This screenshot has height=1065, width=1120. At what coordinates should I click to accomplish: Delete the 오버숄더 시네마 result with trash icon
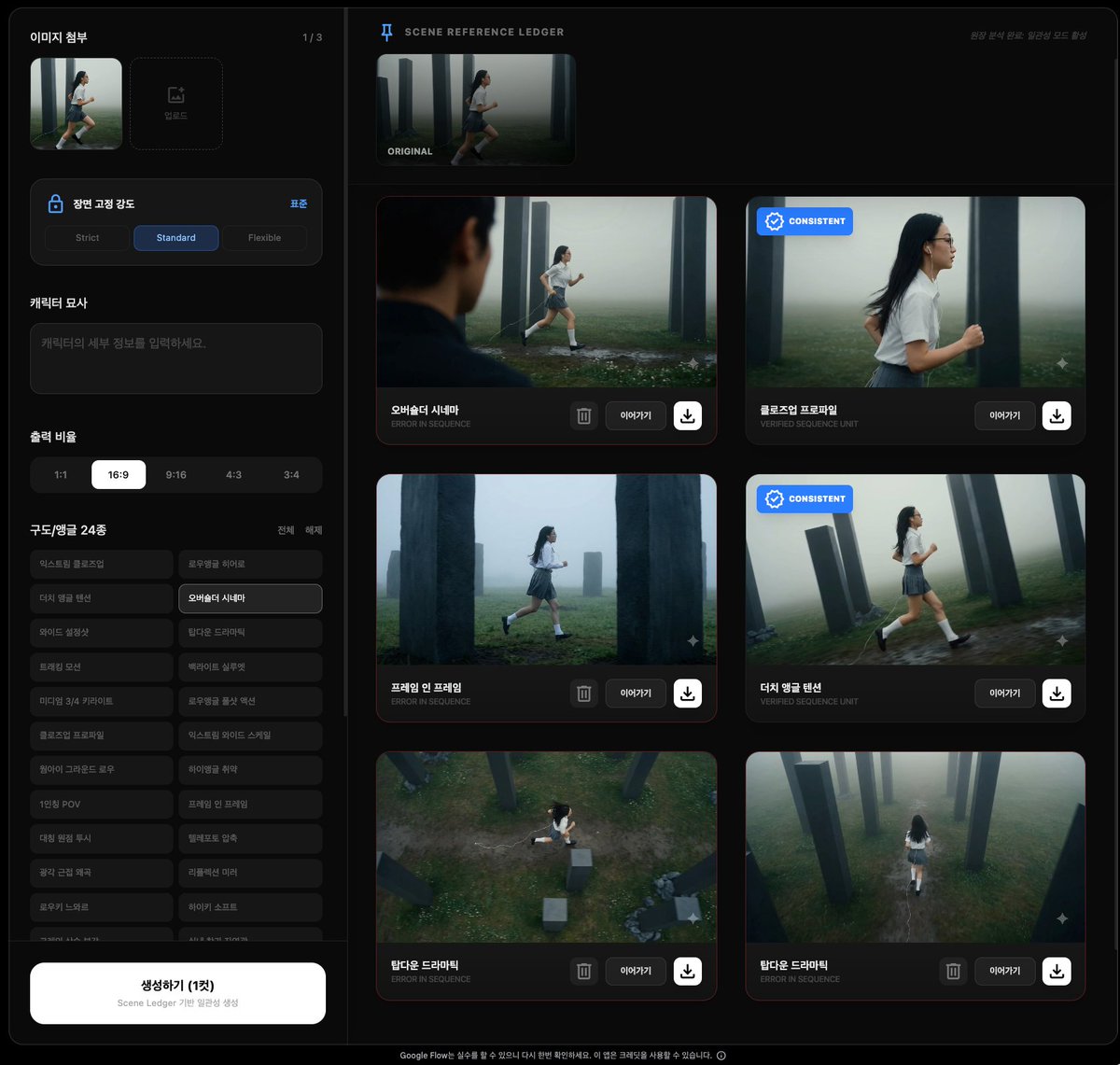pyautogui.click(x=584, y=415)
